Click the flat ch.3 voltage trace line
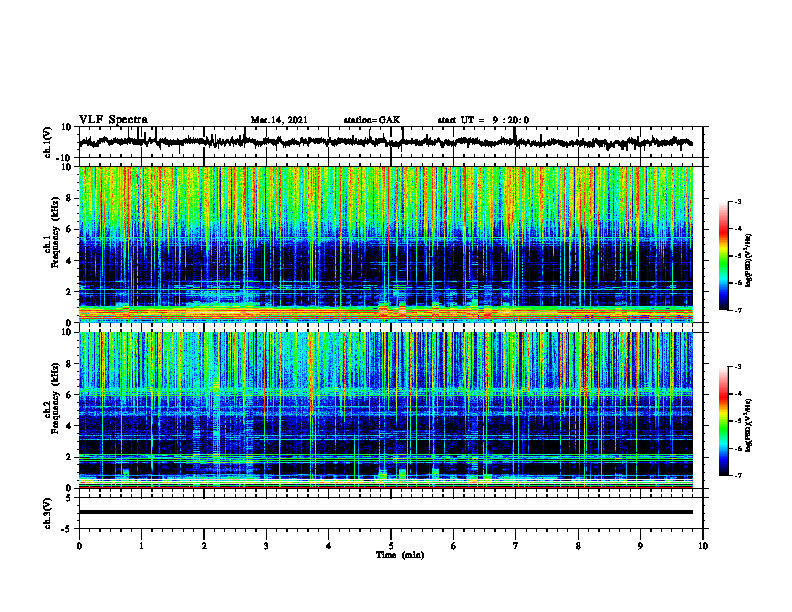 tap(385, 512)
